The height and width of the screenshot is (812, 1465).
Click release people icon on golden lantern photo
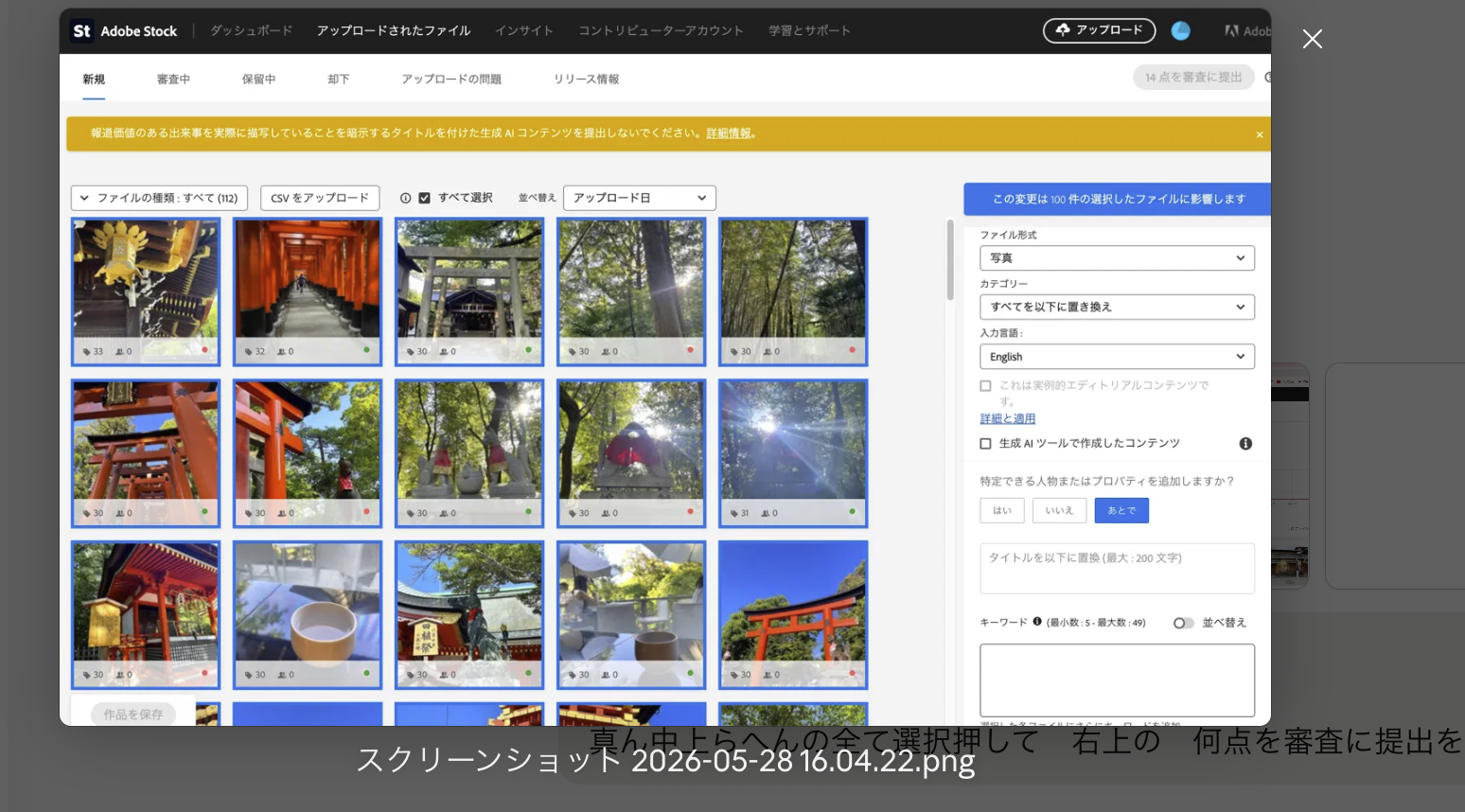pos(119,351)
